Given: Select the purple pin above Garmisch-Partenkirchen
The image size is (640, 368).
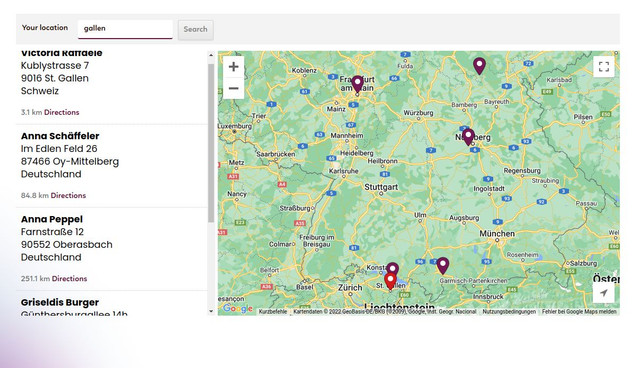Looking at the screenshot, I should (442, 266).
